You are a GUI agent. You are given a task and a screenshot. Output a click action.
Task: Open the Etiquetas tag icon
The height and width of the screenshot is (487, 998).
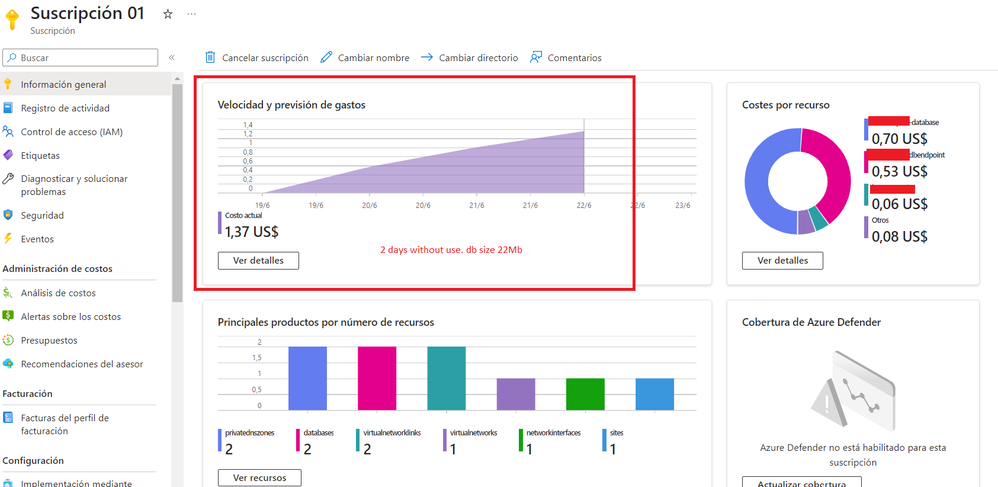[8, 155]
